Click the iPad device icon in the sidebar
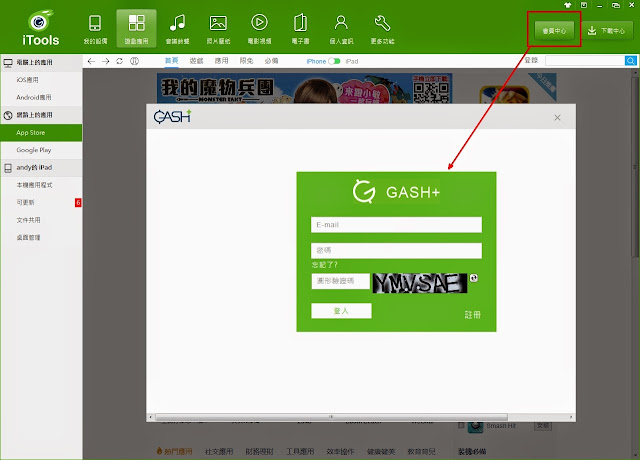The height and width of the screenshot is (460, 640). click(x=8, y=168)
